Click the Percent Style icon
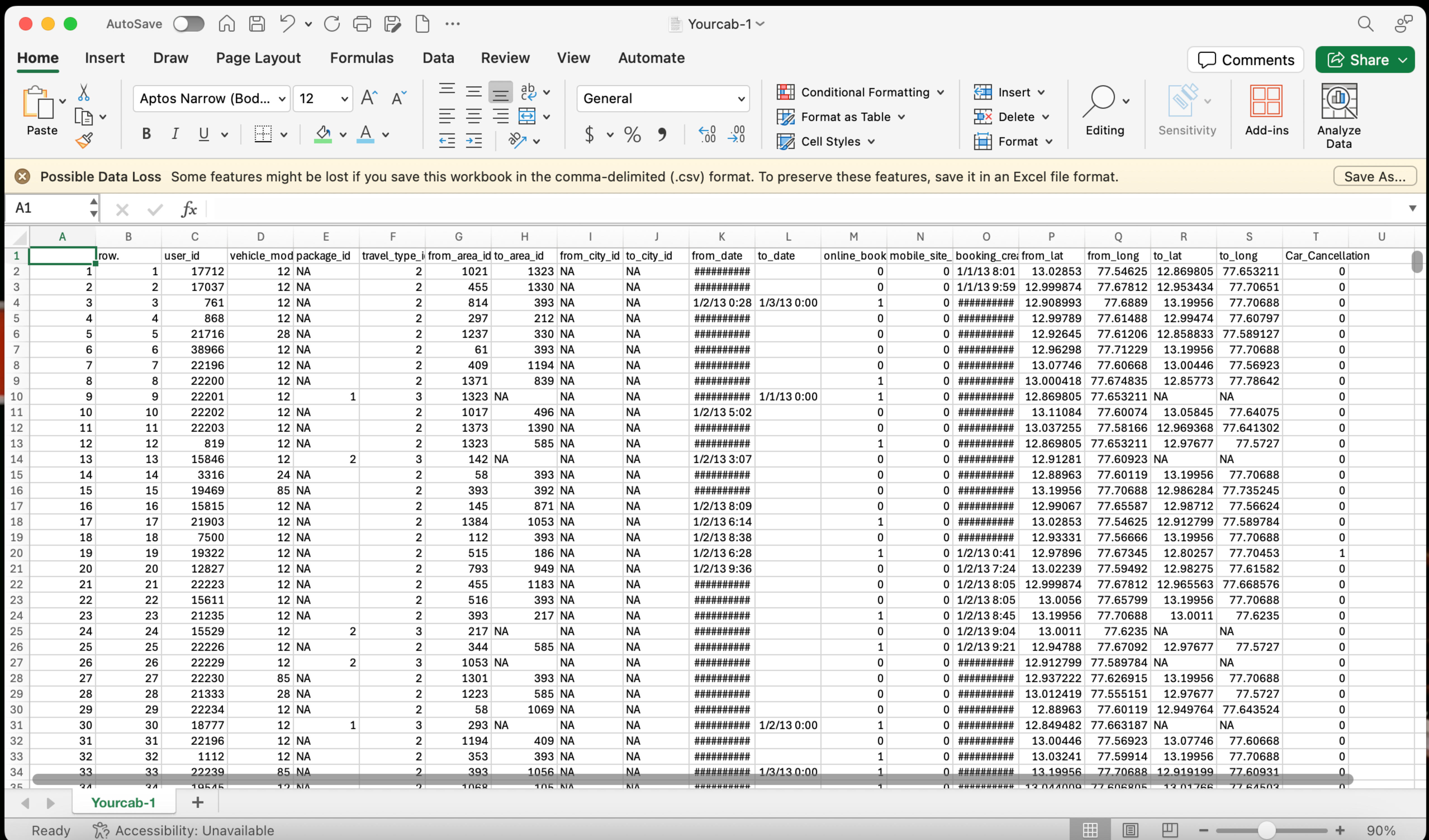1429x840 pixels. [x=632, y=134]
